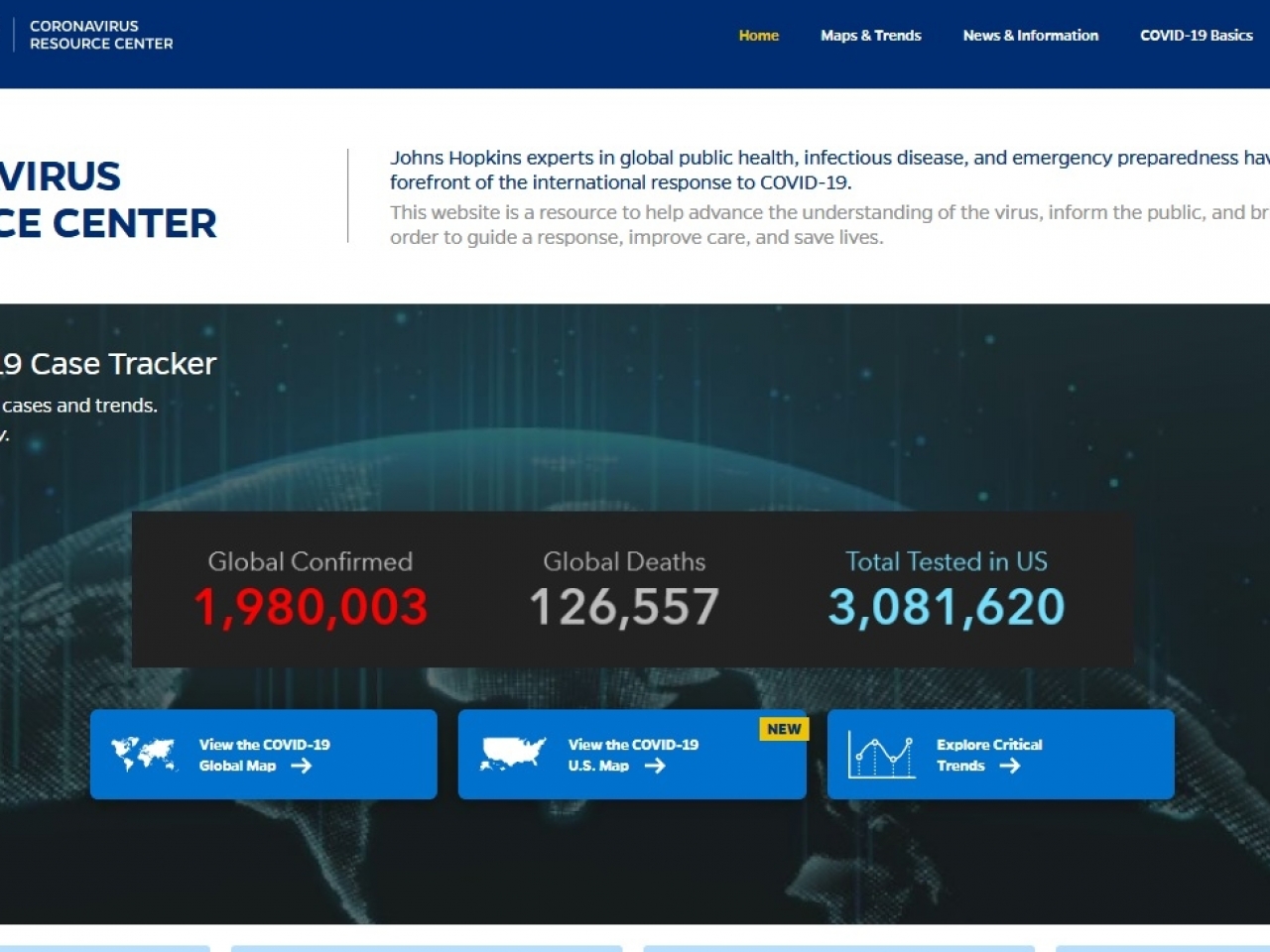Click the arrow next to Trends

[x=1009, y=766]
